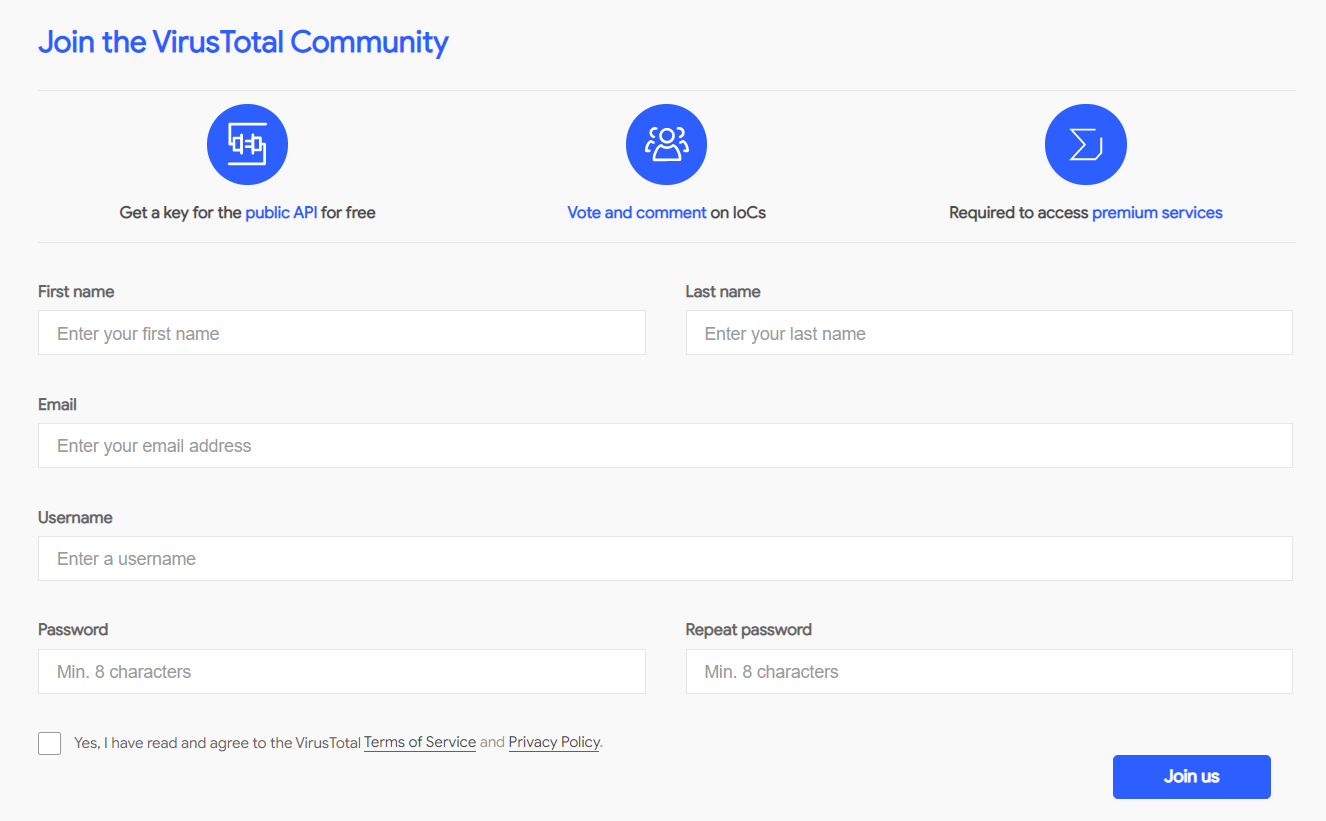Click the Password input field

click(x=342, y=671)
